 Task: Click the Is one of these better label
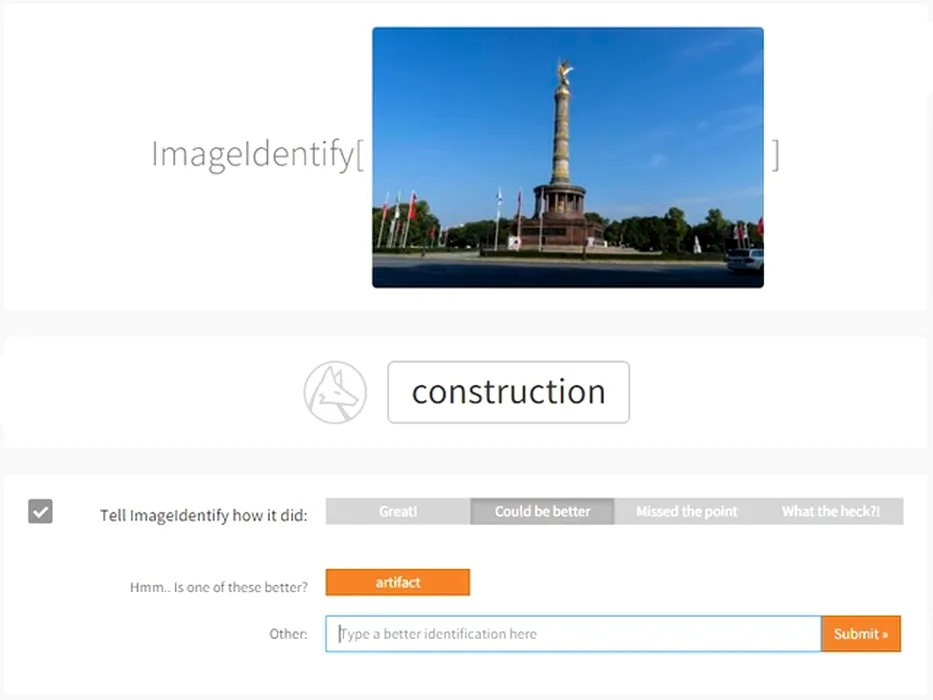point(219,588)
